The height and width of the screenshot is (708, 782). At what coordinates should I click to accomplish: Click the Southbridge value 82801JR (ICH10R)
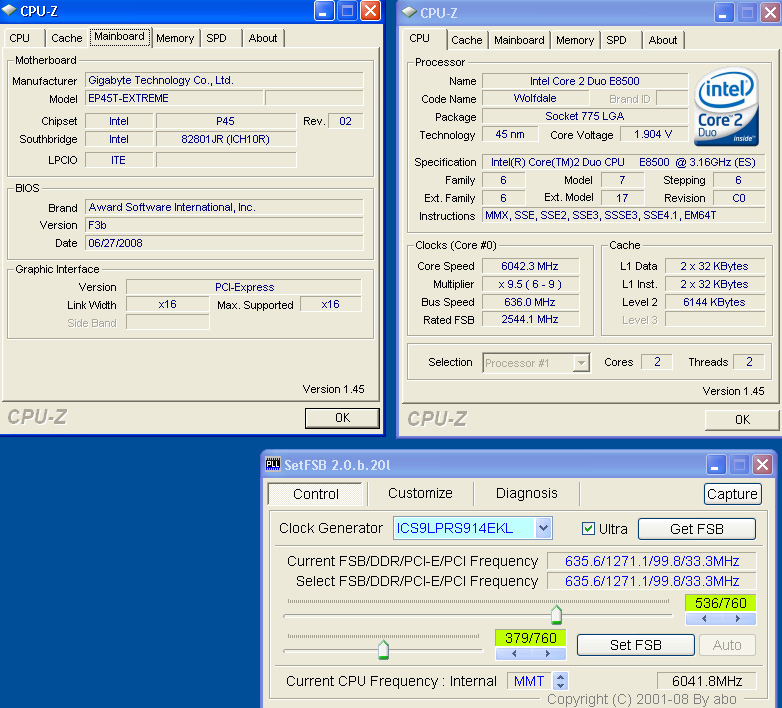(x=226, y=139)
